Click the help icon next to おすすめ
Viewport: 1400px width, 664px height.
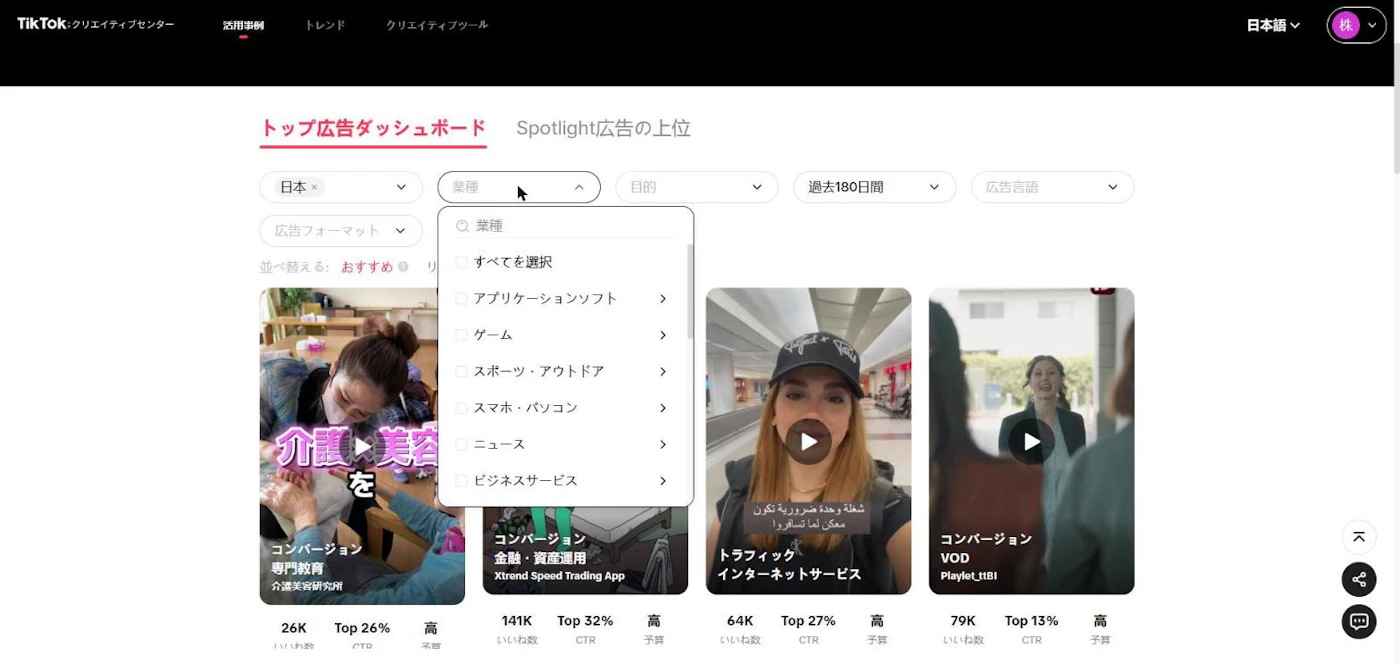coord(404,267)
